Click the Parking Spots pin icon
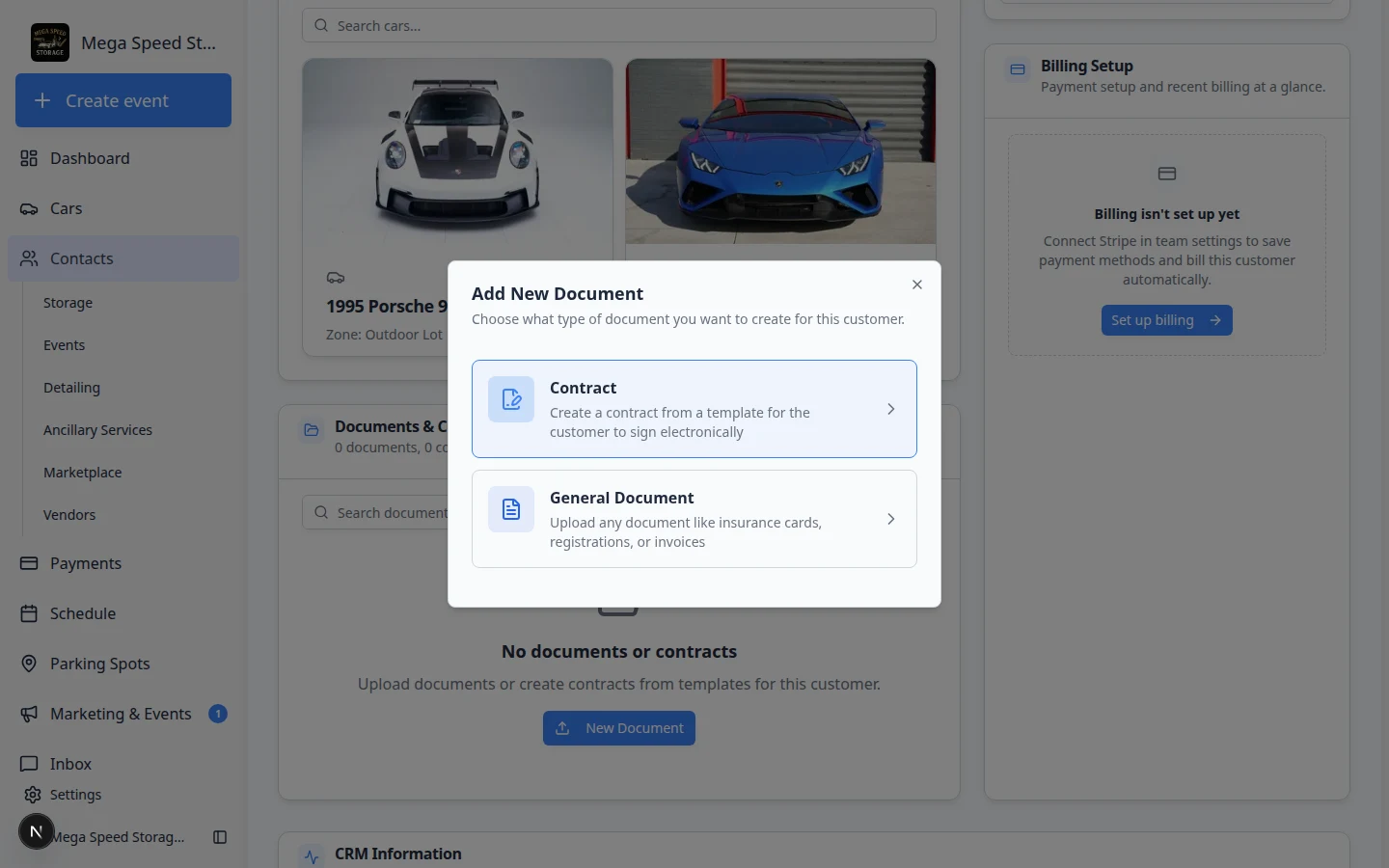The image size is (1389, 868). (29, 664)
